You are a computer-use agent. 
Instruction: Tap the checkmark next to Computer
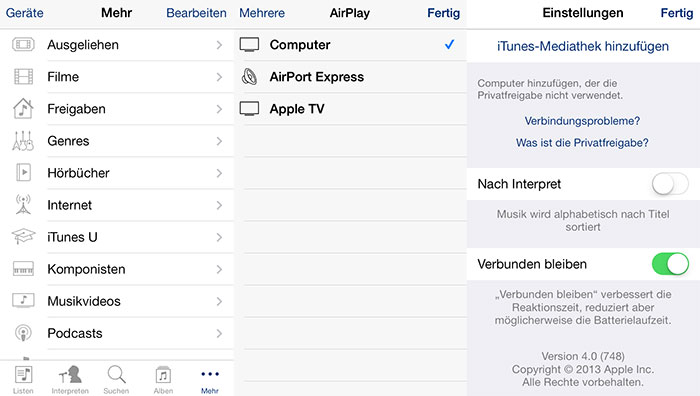coord(450,44)
